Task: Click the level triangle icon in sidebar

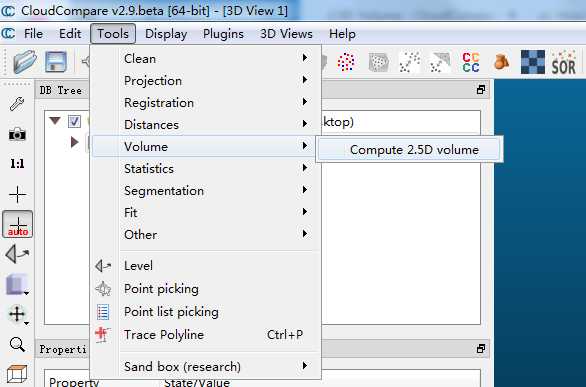Action: coord(17,254)
